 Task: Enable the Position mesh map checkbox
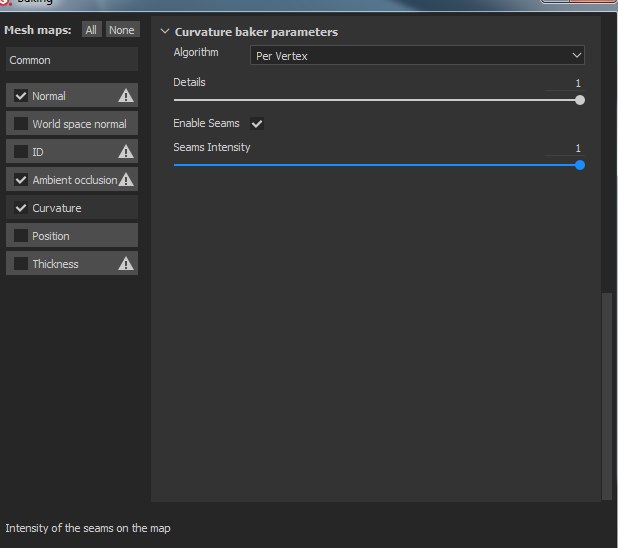(x=20, y=236)
